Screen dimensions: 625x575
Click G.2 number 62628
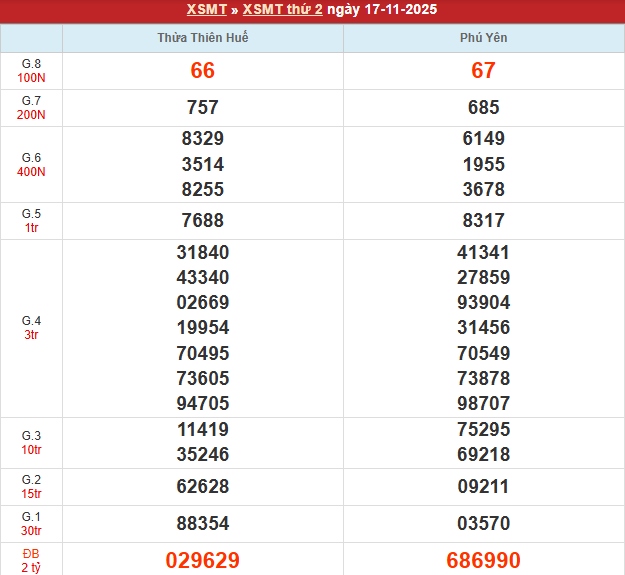pos(202,487)
